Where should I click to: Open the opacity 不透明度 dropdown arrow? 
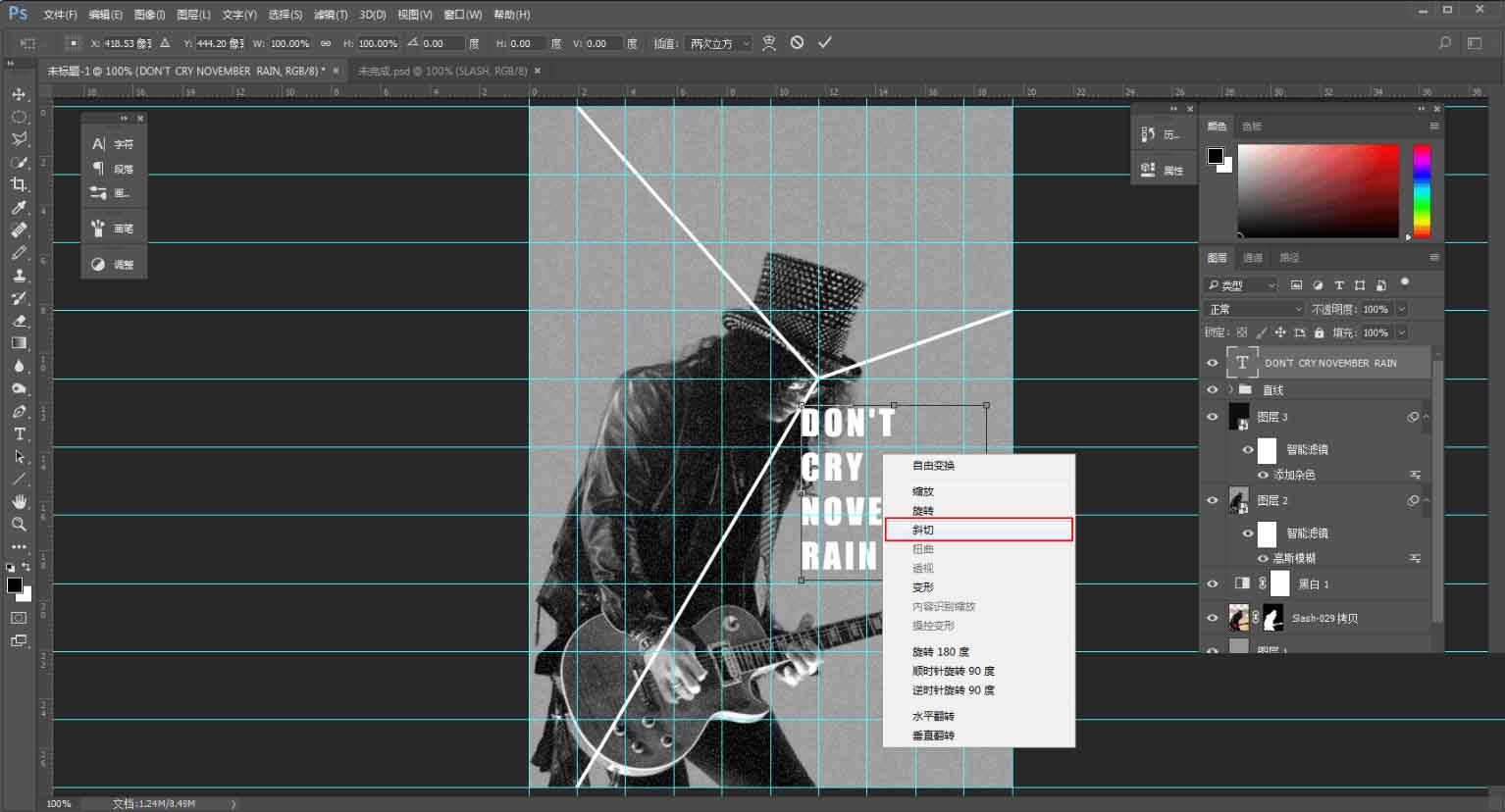1401,309
